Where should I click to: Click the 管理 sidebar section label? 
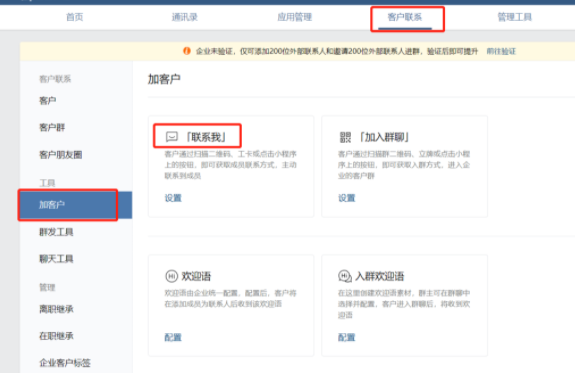click(x=47, y=287)
